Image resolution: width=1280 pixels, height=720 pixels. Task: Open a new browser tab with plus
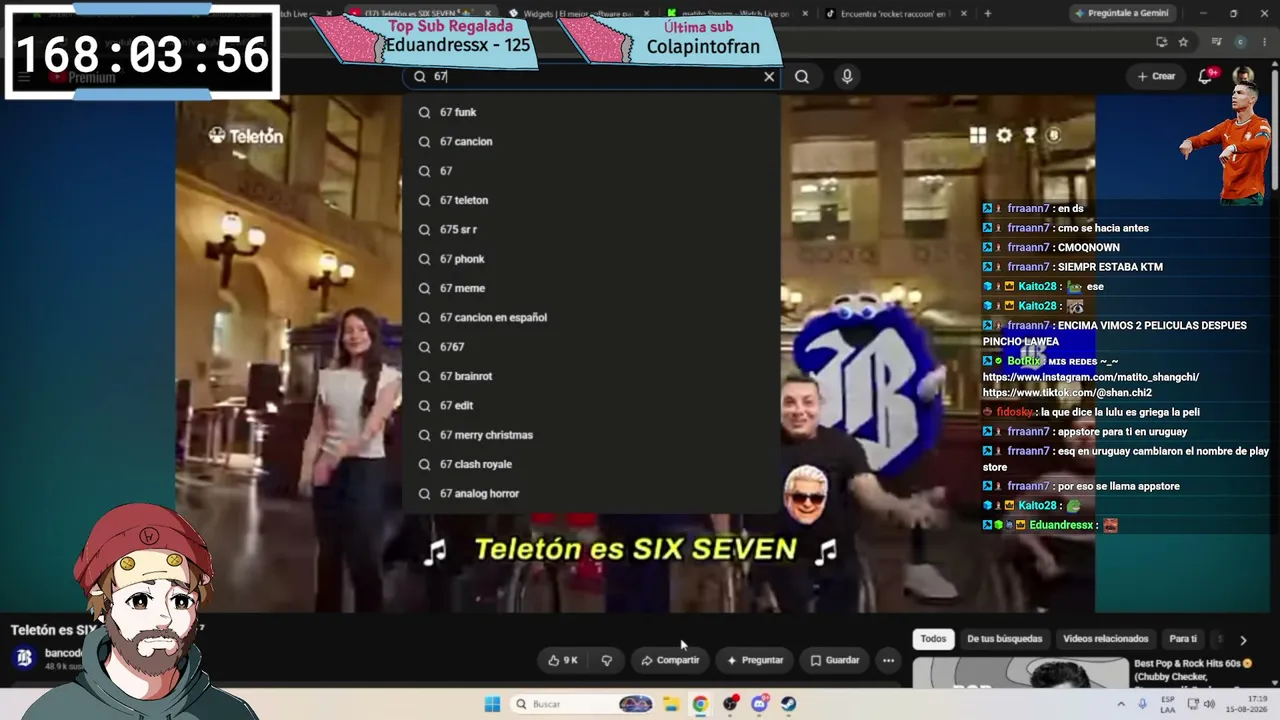pyautogui.click(x=988, y=14)
